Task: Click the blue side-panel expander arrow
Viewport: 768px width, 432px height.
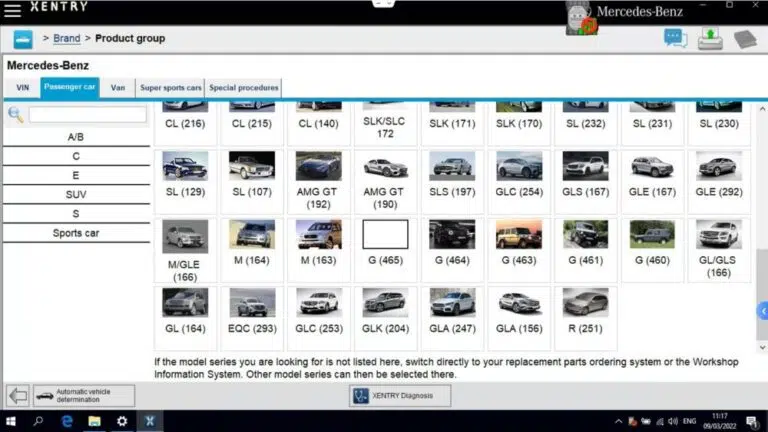Action: tap(762, 312)
